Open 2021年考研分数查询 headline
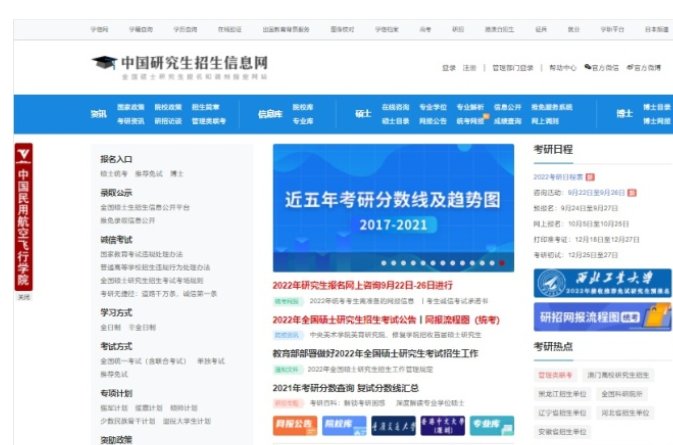The width and height of the screenshot is (673, 445). (x=313, y=388)
